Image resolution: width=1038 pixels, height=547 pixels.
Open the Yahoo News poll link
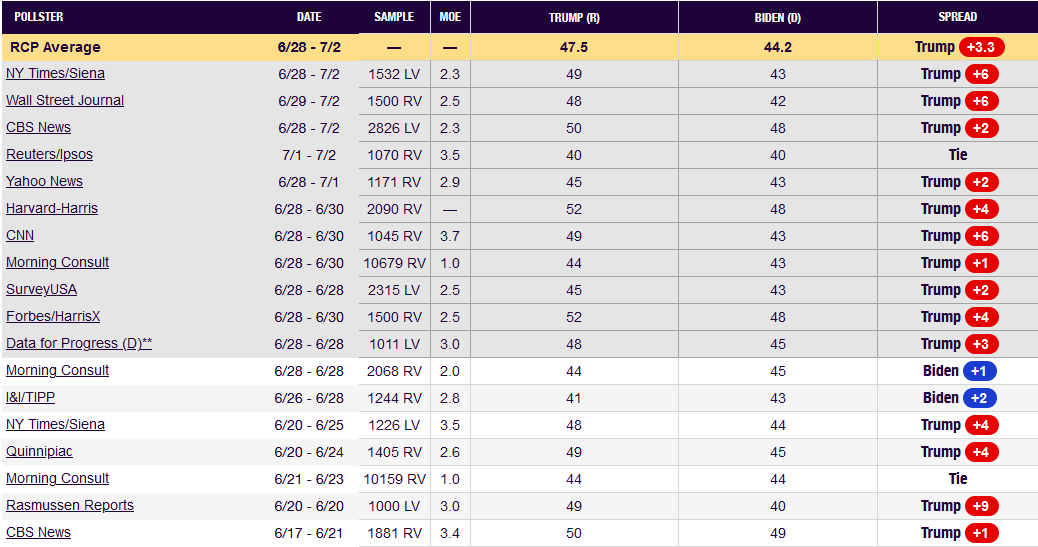44,181
